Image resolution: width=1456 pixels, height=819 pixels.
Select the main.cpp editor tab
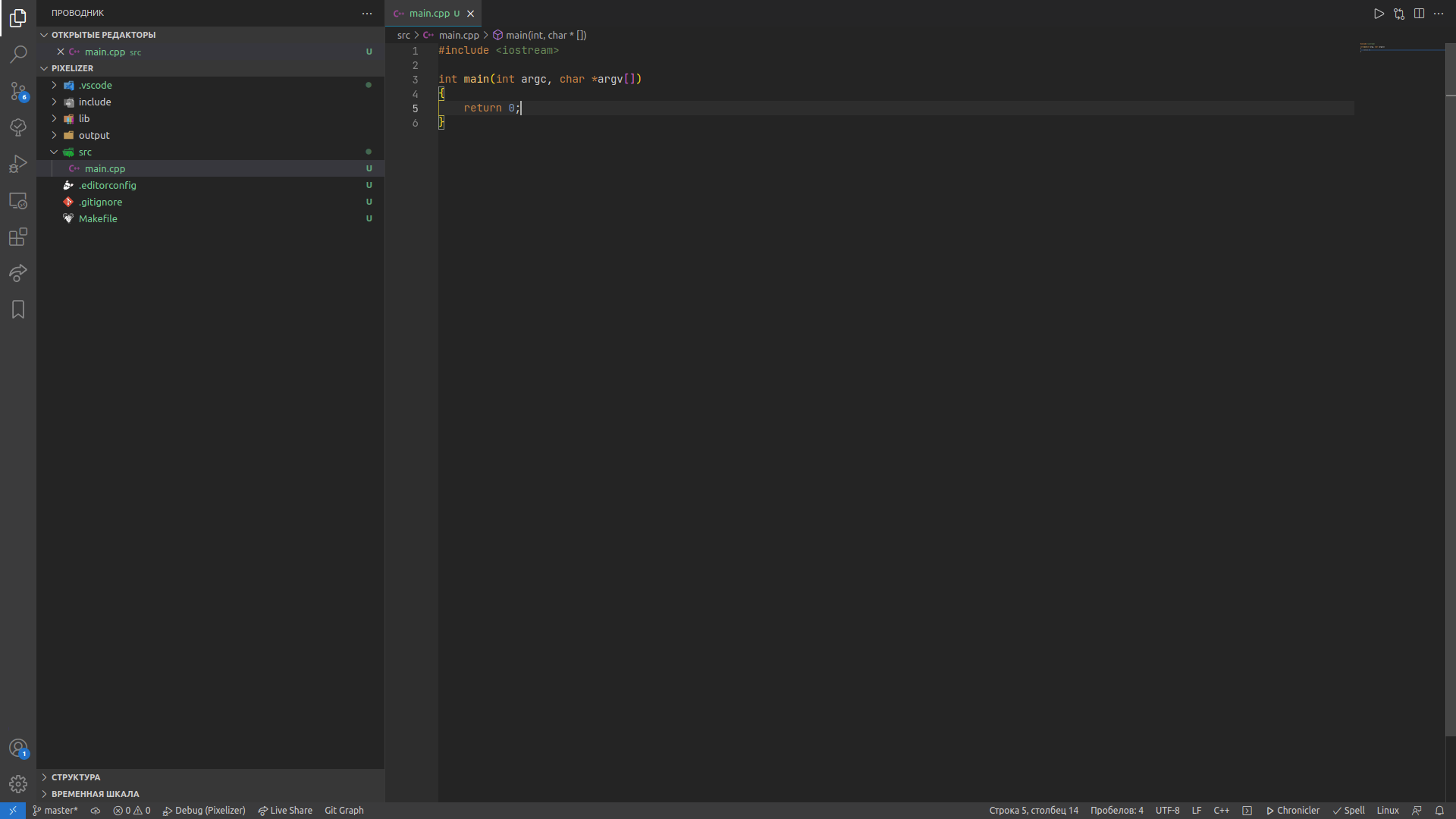coord(434,14)
